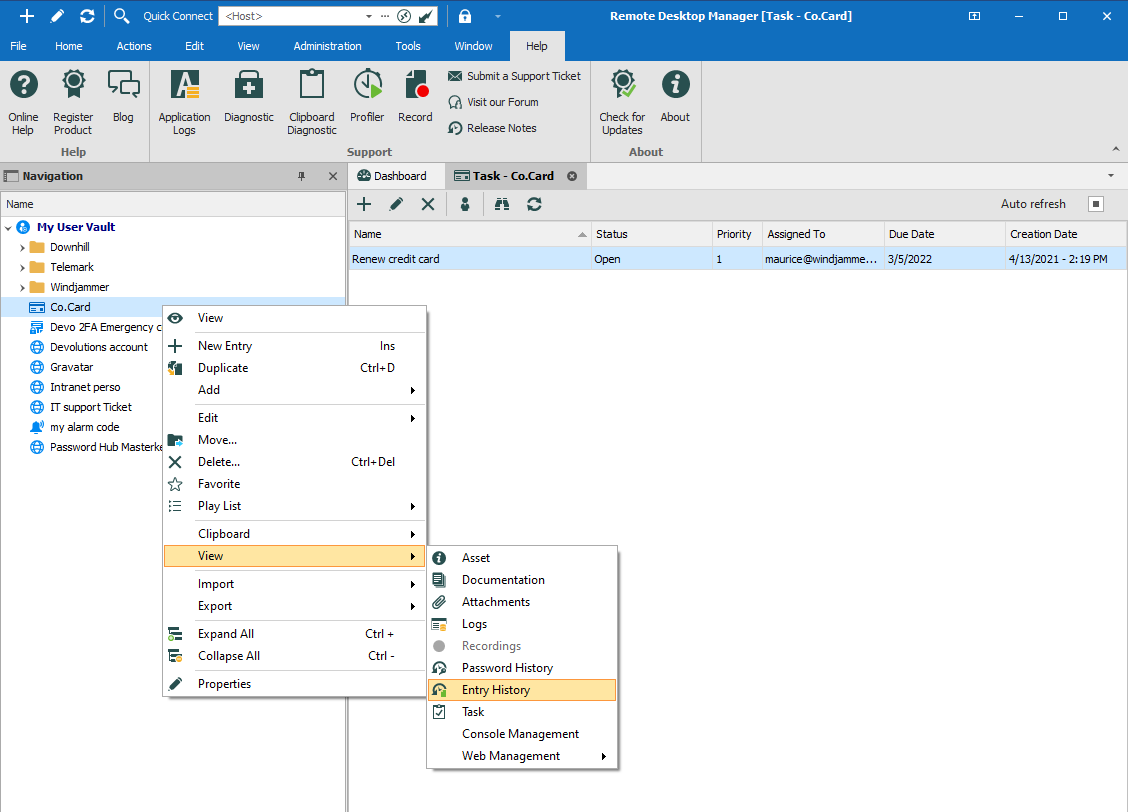Expand the Windjammer folder node

pos(23,287)
